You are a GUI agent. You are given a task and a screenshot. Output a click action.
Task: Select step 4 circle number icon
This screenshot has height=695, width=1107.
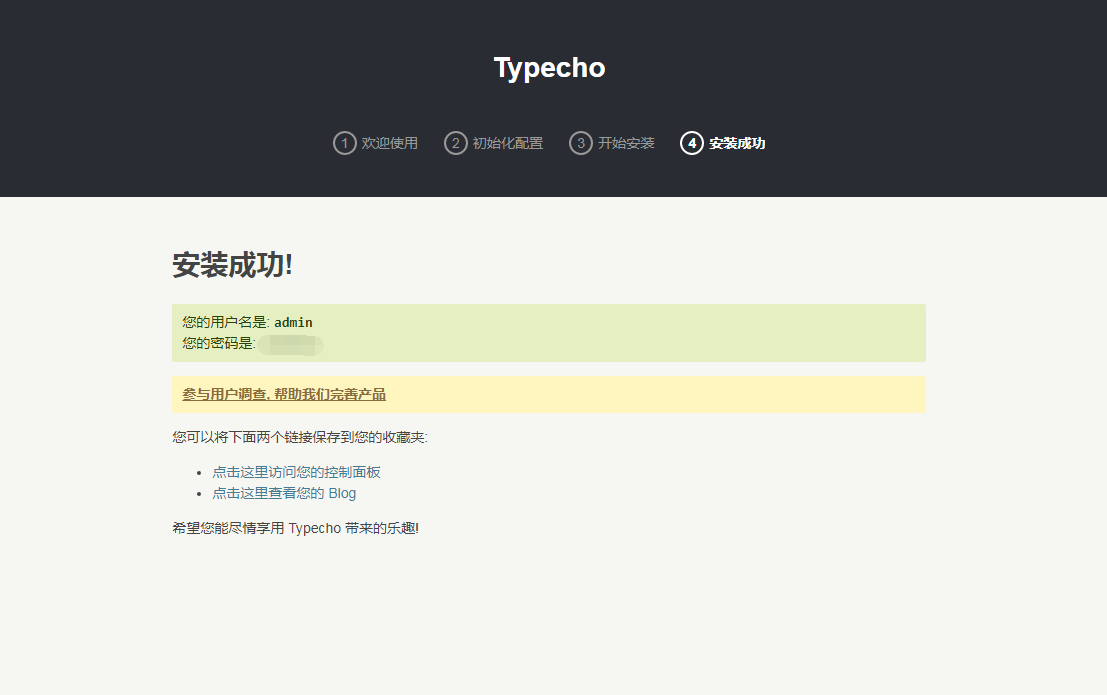(692, 143)
